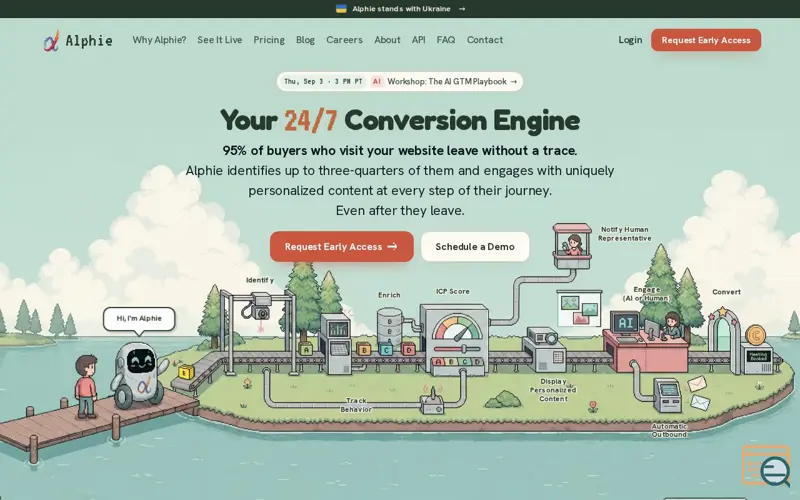Image resolution: width=800 pixels, height=500 pixels.
Task: Click the Enrich label text
Action: point(389,295)
